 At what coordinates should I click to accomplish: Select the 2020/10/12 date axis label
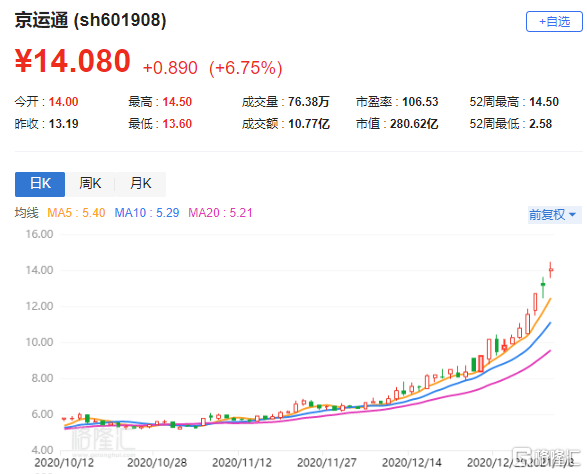pos(64,463)
